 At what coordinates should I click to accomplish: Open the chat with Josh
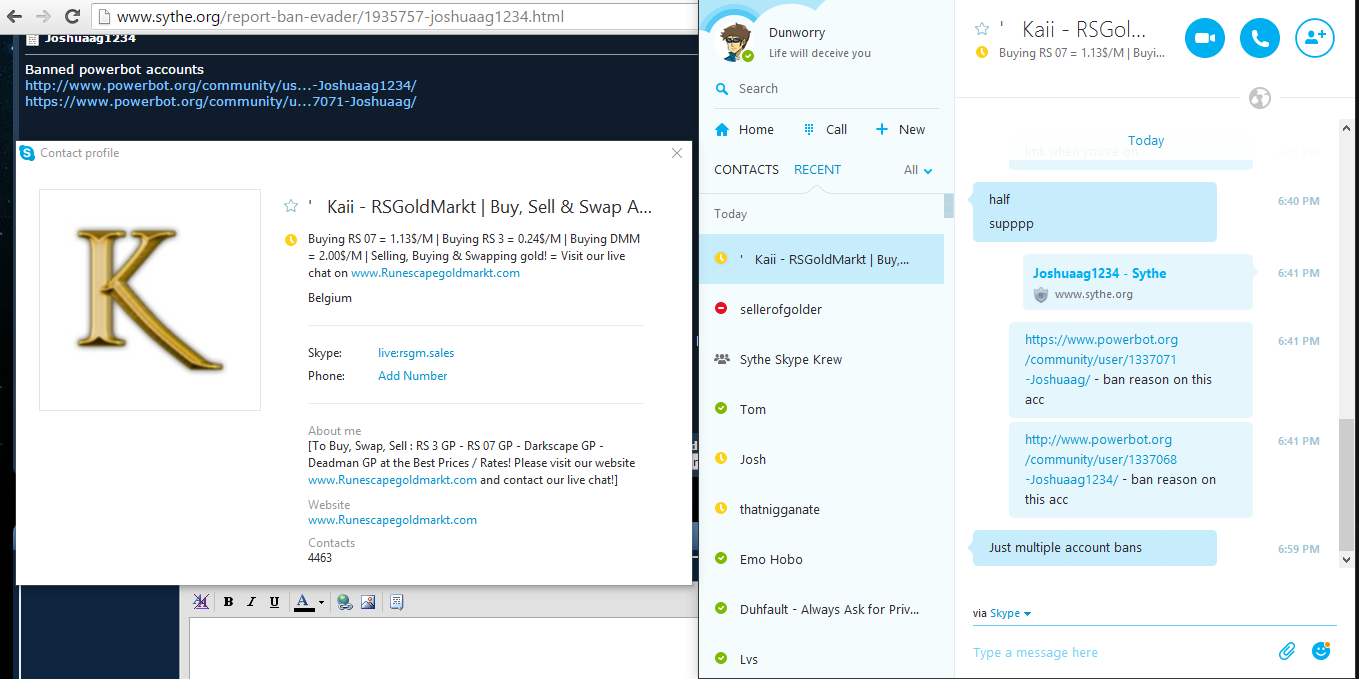coord(821,459)
